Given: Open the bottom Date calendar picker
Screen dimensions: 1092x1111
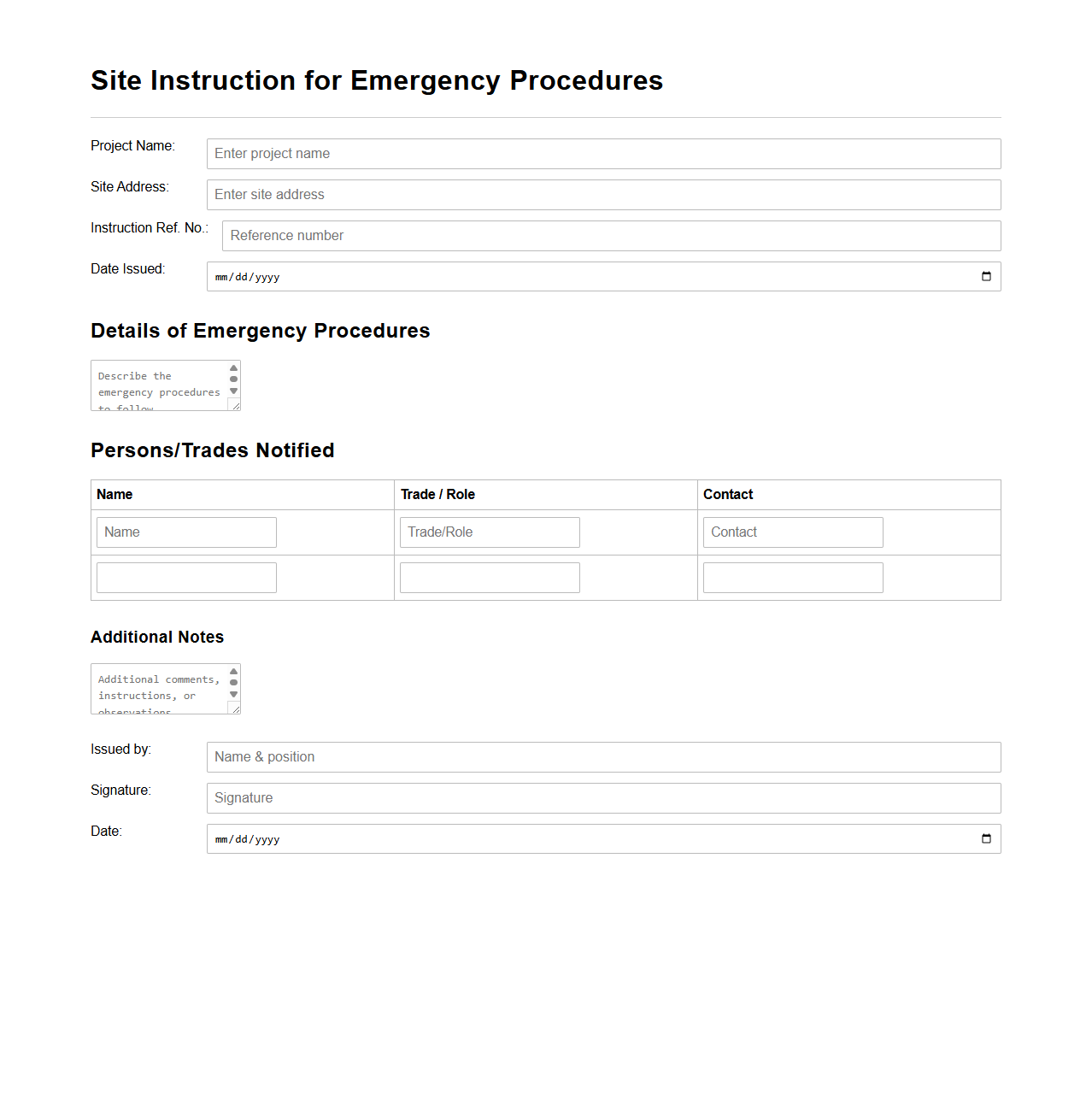Looking at the screenshot, I should point(984,838).
